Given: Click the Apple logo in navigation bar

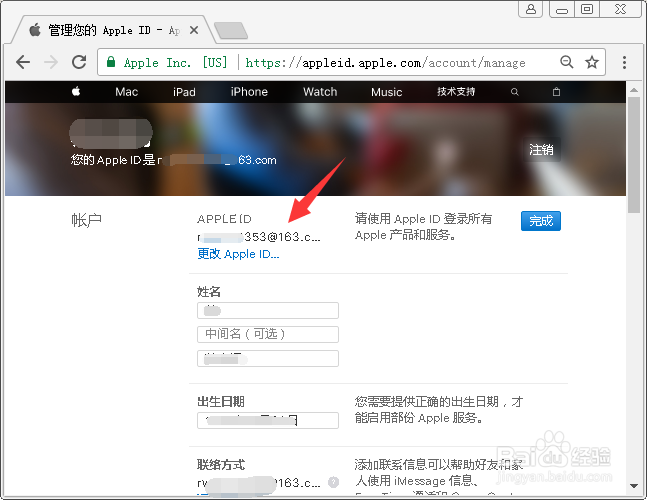Looking at the screenshot, I should [x=76, y=91].
